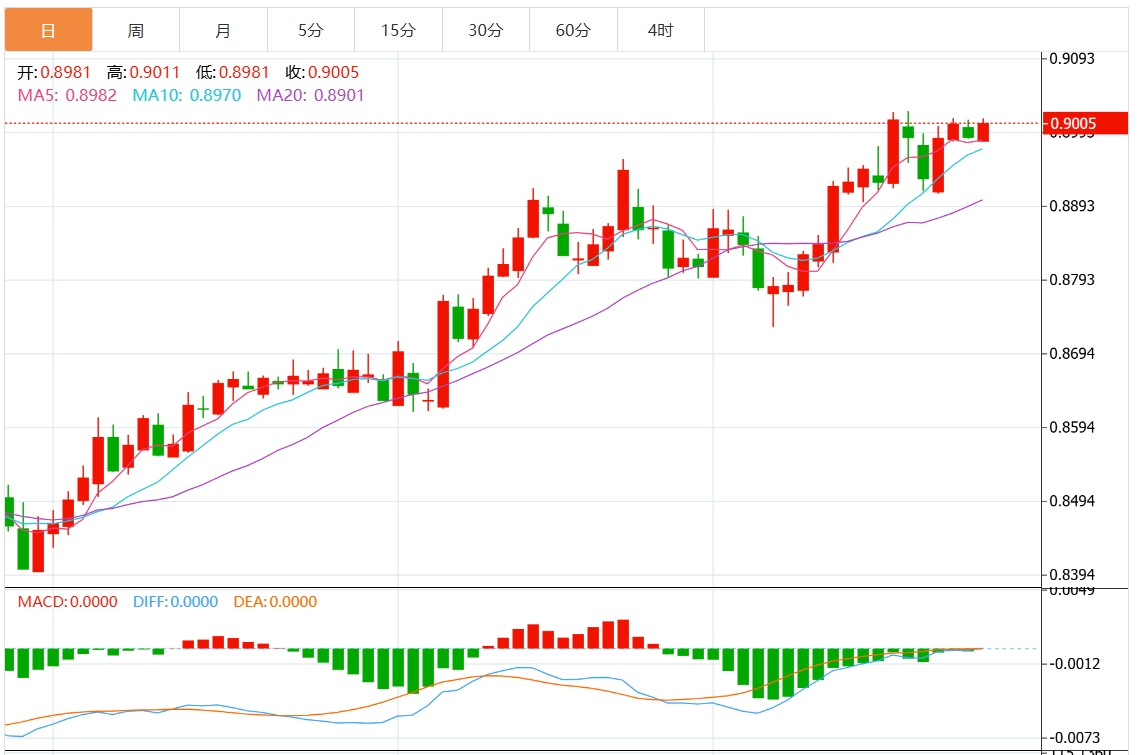
Task: Click the MACD:0.0000 label
Action: (68, 602)
